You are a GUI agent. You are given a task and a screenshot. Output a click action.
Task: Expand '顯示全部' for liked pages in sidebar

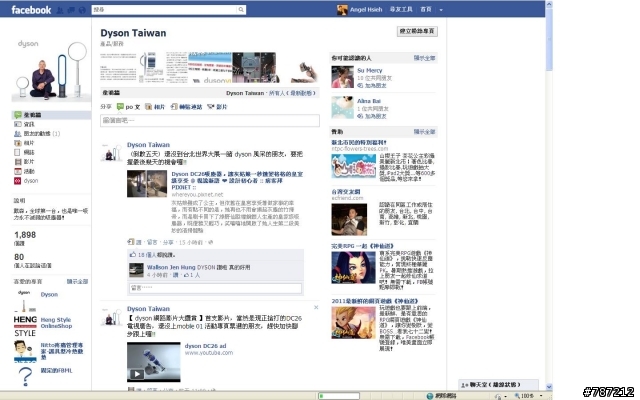(x=77, y=282)
